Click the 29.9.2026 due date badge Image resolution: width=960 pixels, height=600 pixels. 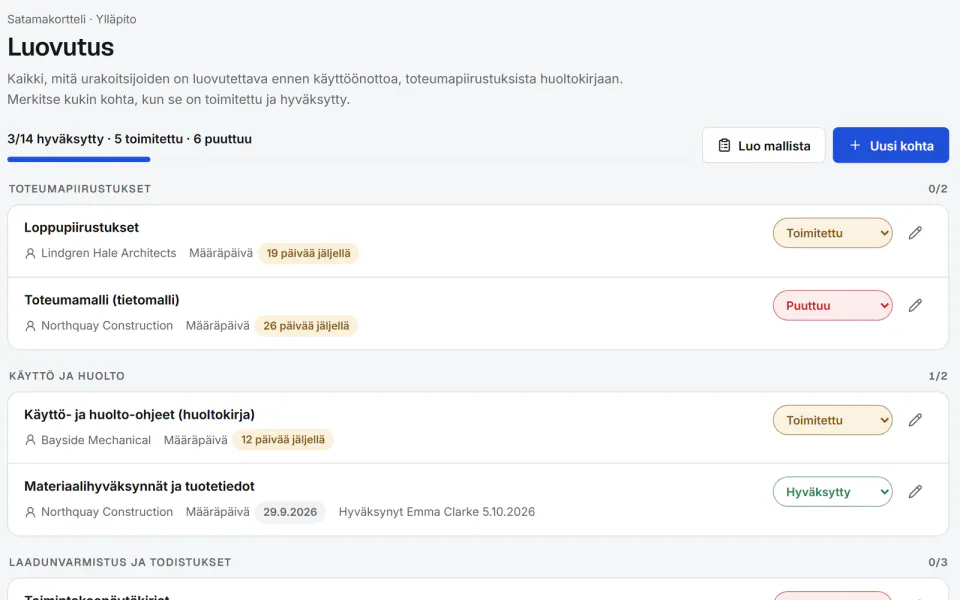click(290, 512)
